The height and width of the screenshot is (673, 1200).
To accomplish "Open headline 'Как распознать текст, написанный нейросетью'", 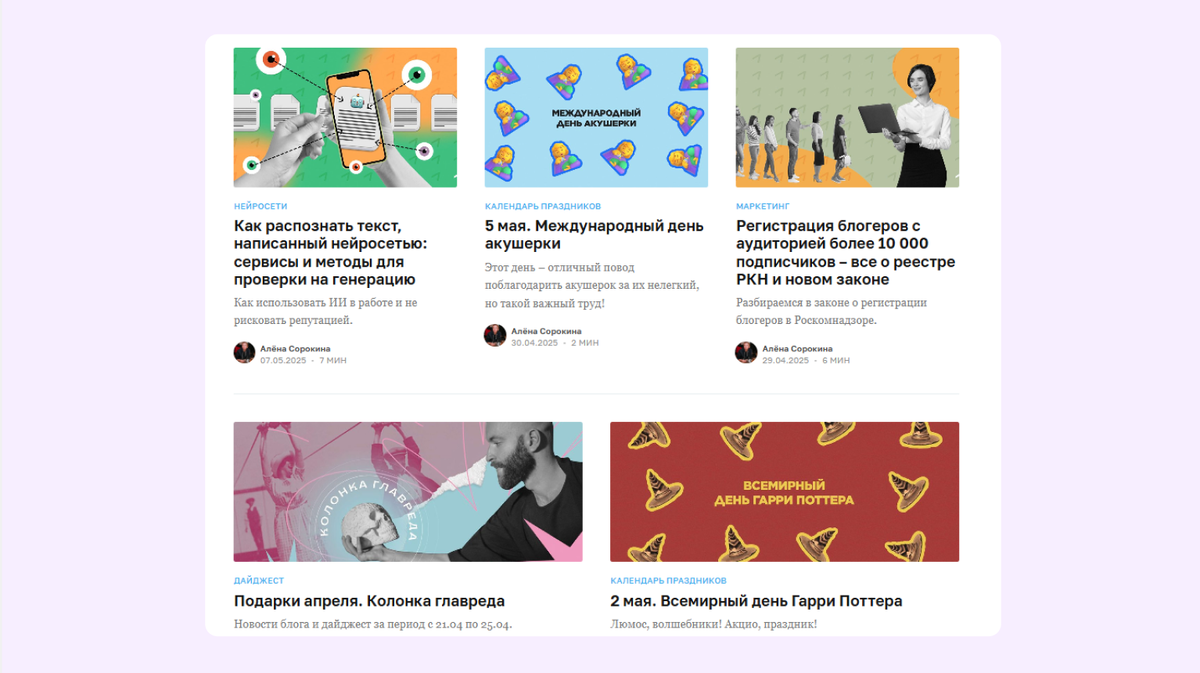I will coord(331,253).
